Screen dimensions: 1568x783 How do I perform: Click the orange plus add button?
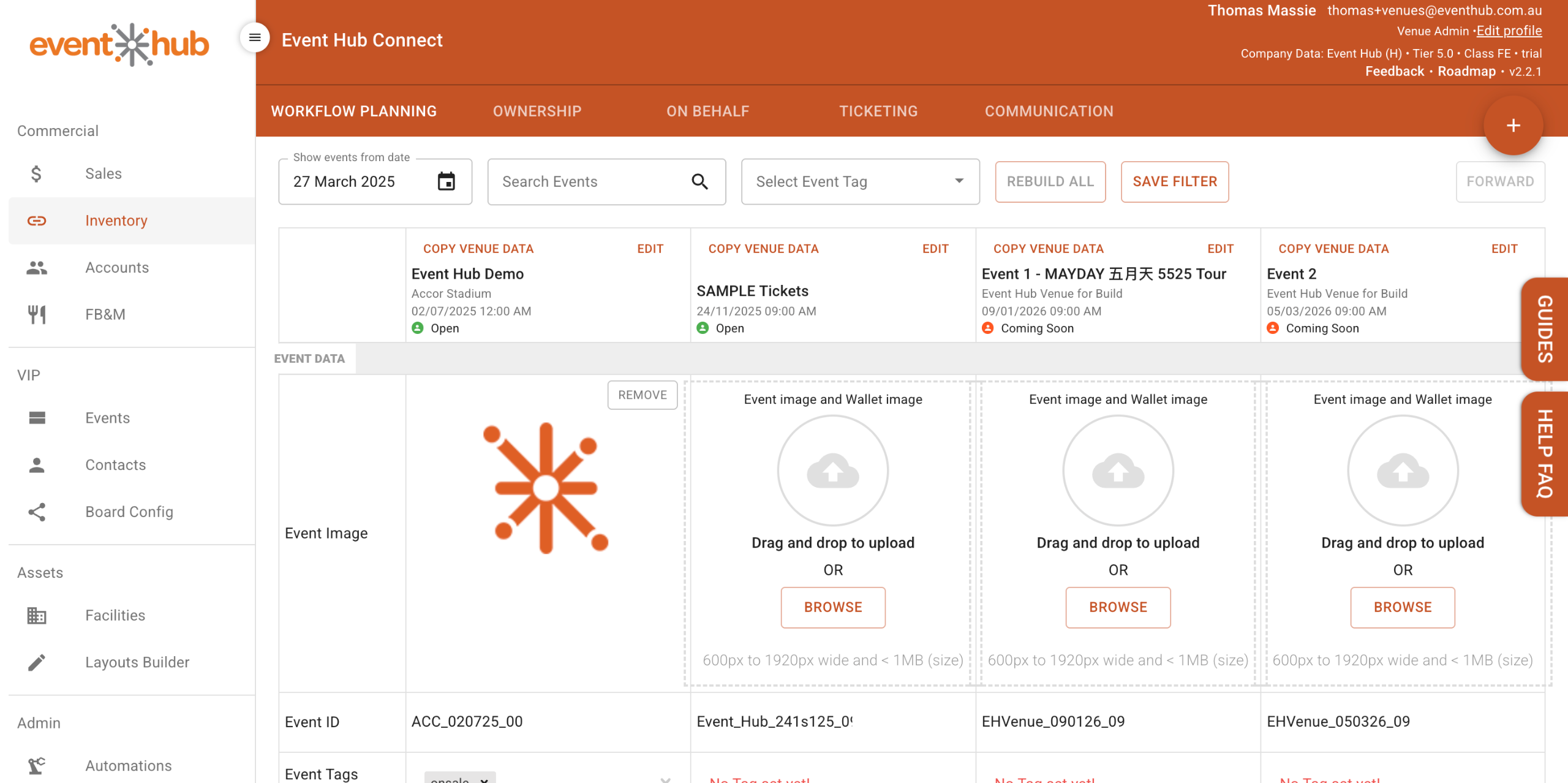point(1513,126)
